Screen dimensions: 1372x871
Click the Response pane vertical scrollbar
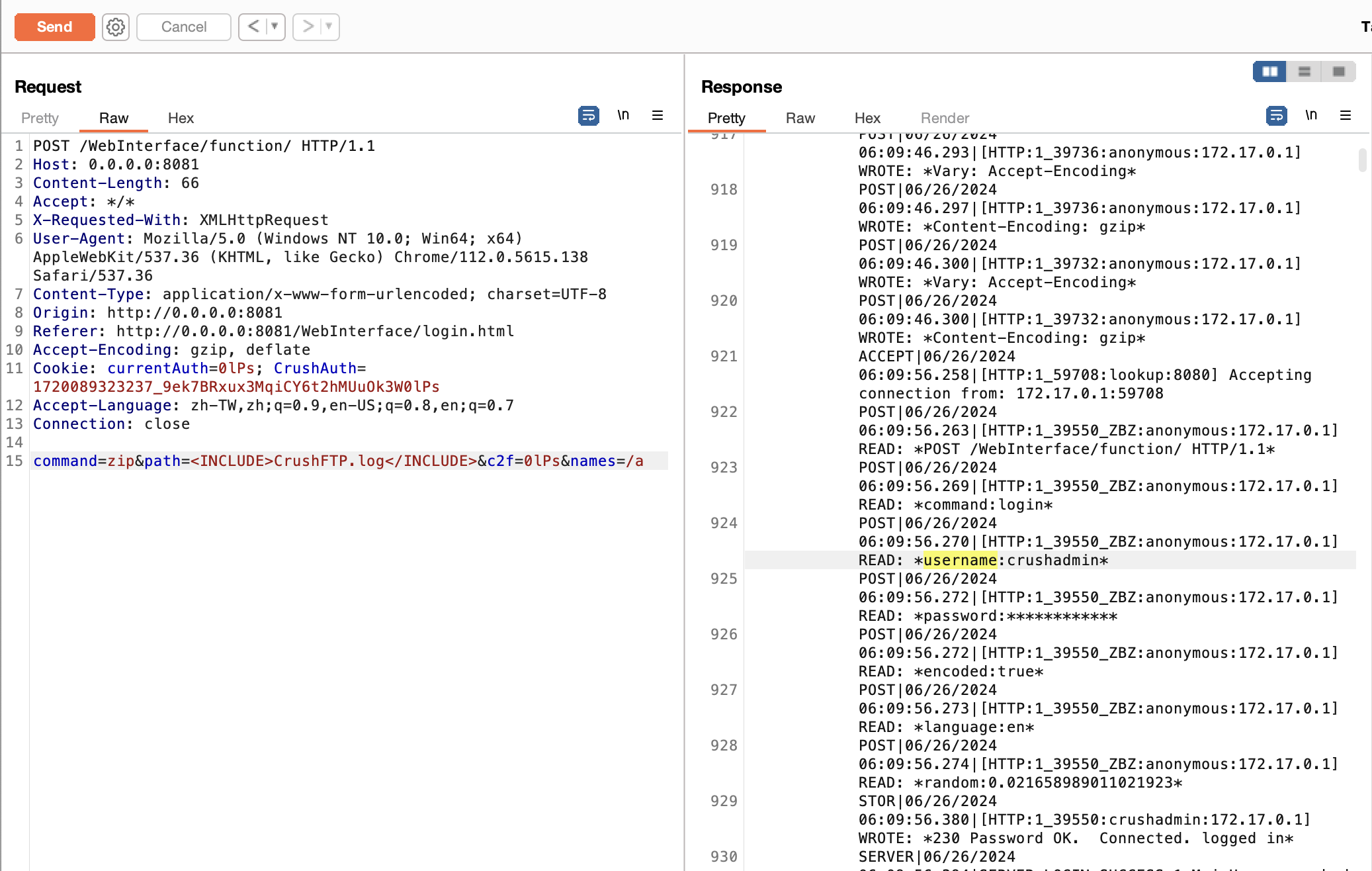point(1362,160)
